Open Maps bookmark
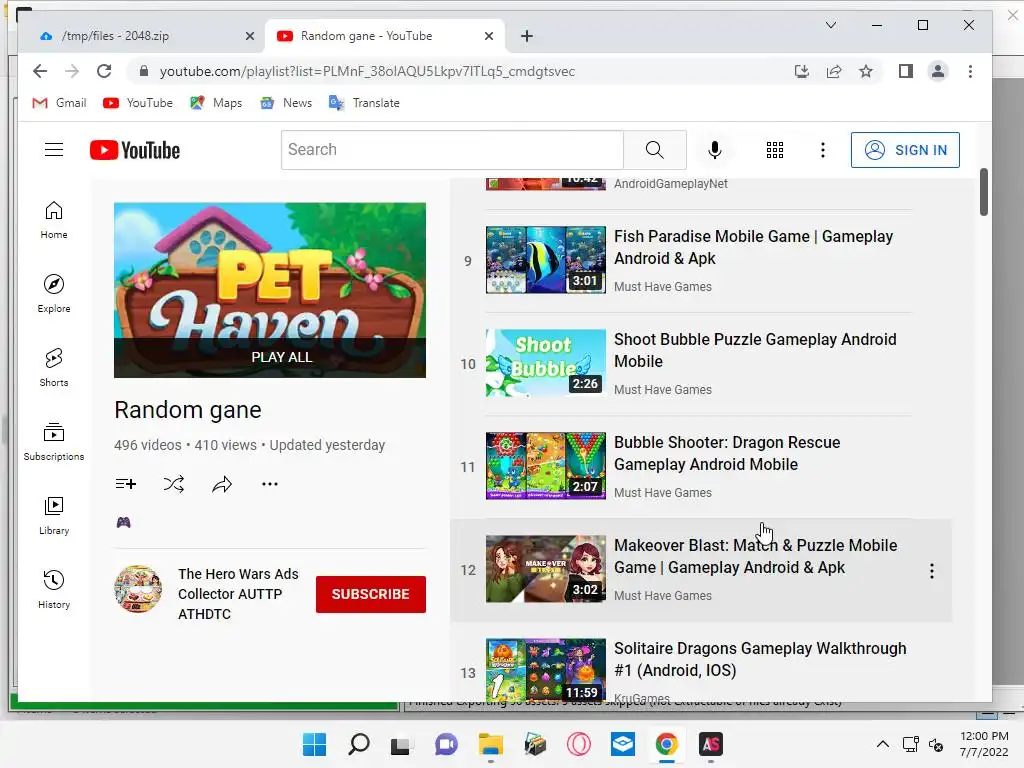This screenshot has width=1024, height=768. pyautogui.click(x=216, y=103)
